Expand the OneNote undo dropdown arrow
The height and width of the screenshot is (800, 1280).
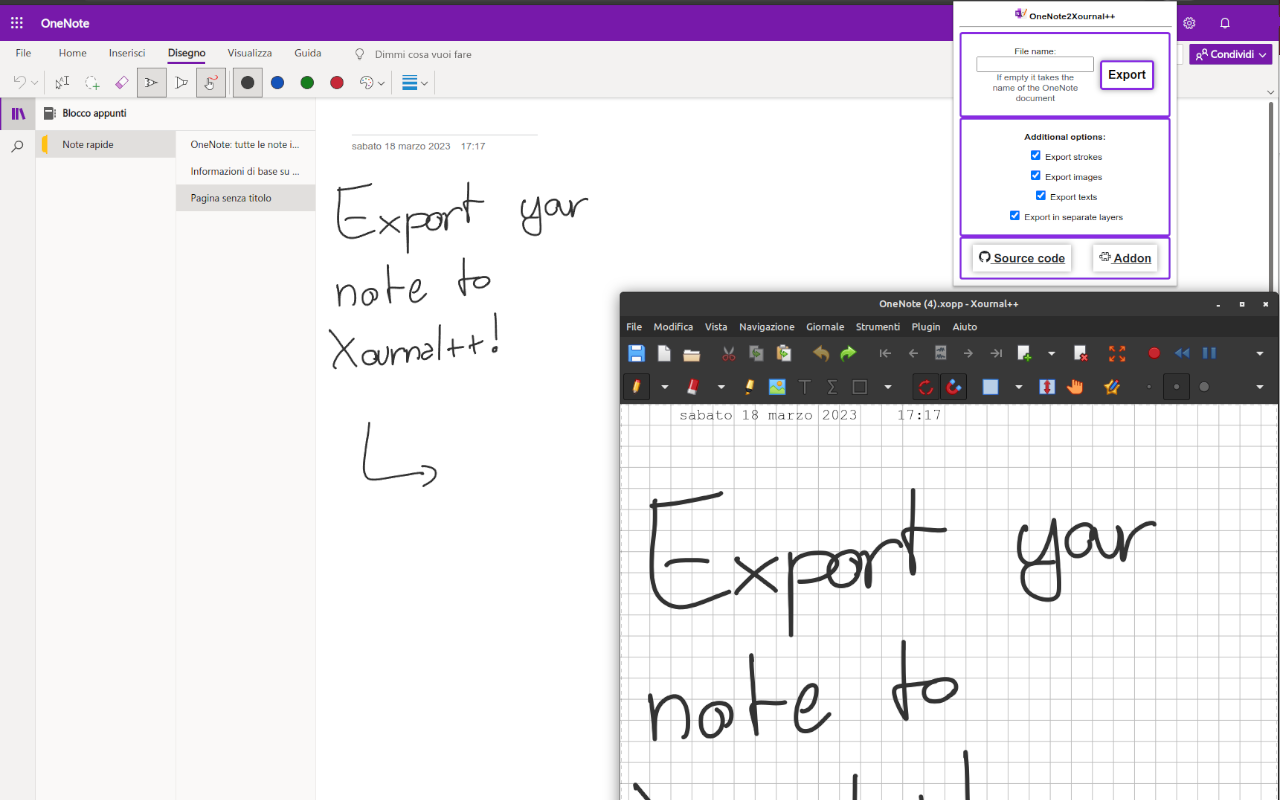[35, 84]
